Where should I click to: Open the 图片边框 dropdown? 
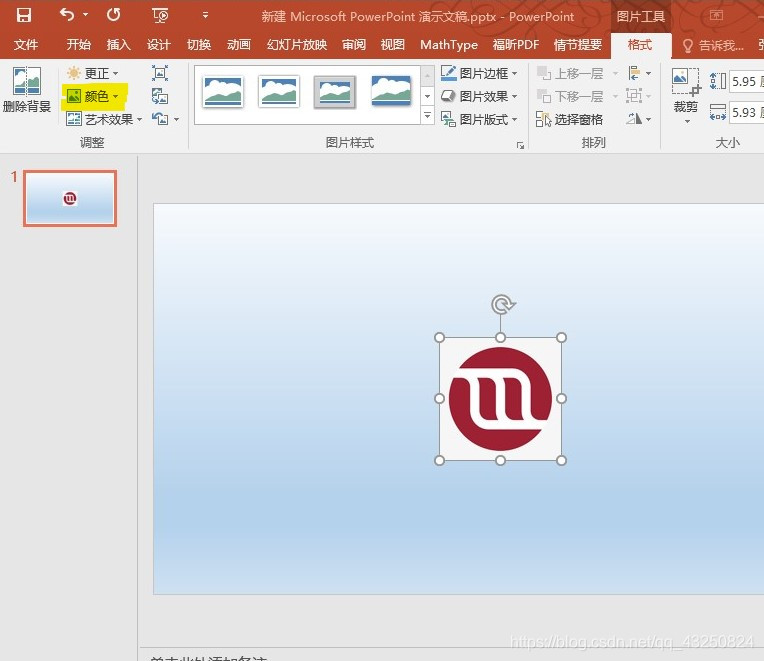(x=479, y=73)
